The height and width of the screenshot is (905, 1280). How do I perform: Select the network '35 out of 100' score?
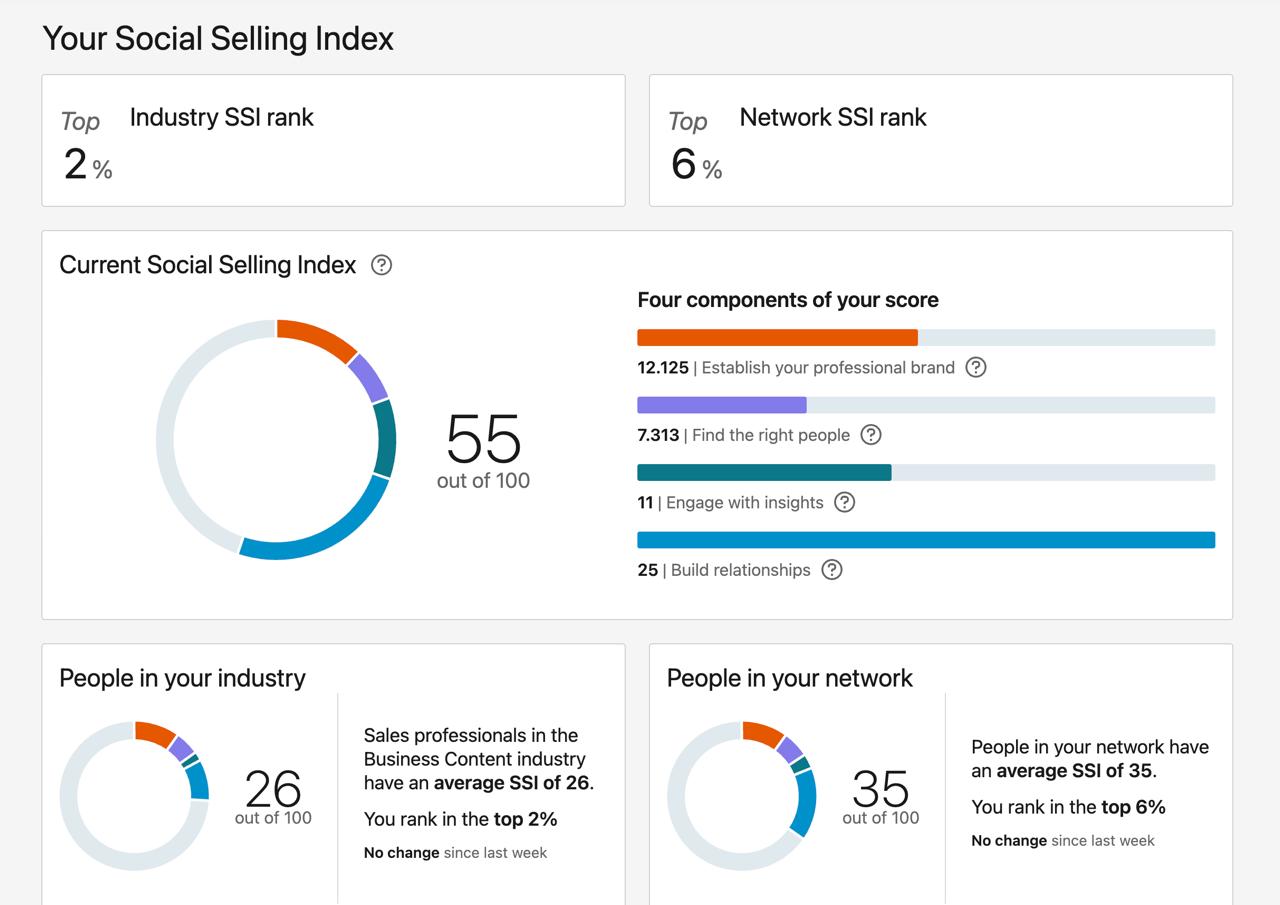[881, 797]
